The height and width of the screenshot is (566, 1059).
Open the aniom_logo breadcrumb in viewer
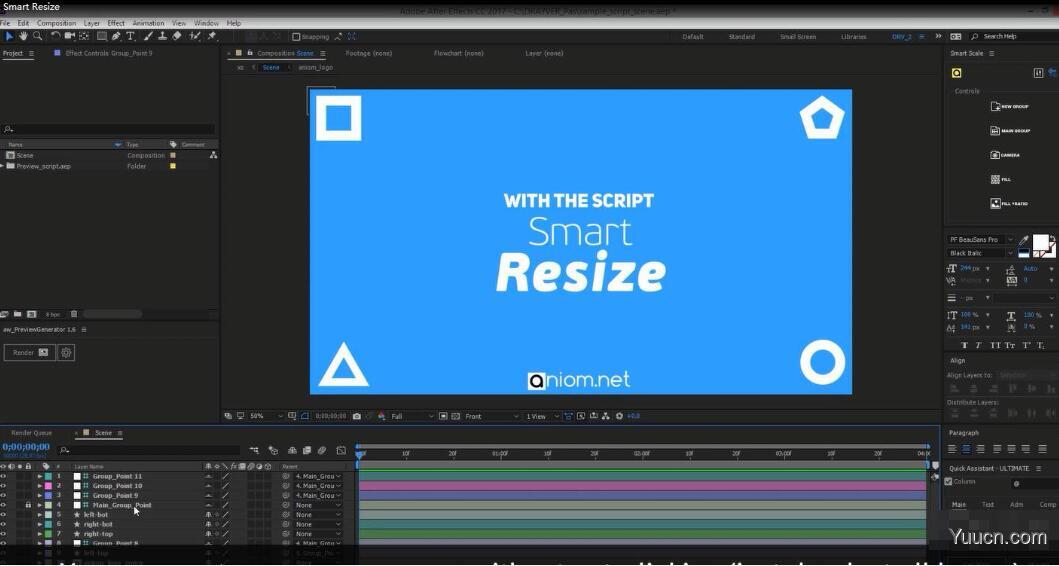click(x=315, y=68)
